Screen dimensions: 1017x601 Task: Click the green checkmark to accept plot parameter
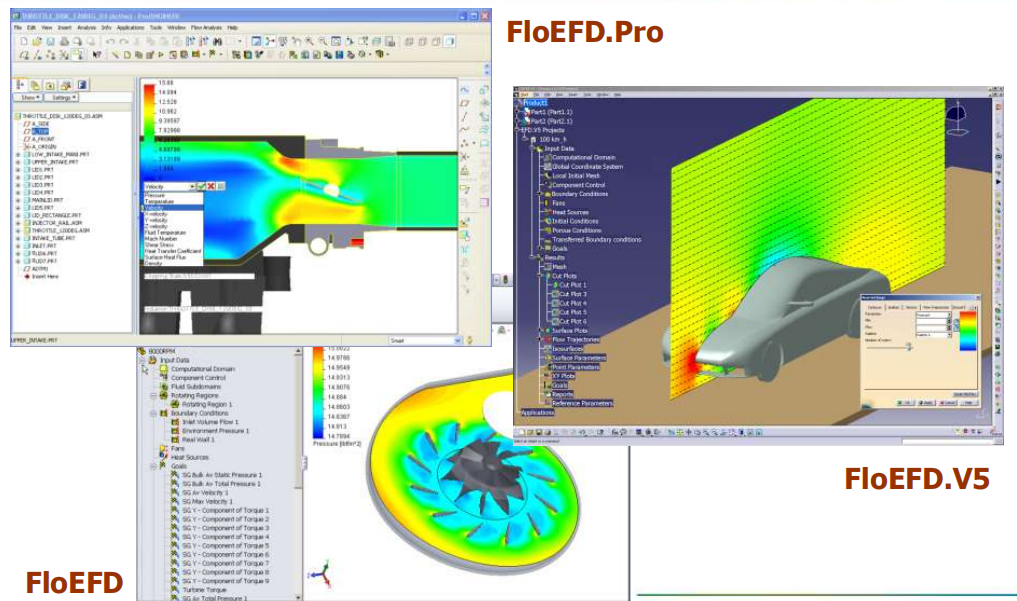(201, 186)
